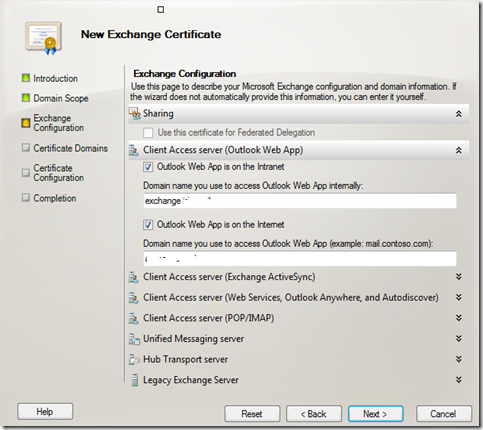Expand Web Services, Outlook Anywhere, and Autodiscover section

[x=459, y=297]
